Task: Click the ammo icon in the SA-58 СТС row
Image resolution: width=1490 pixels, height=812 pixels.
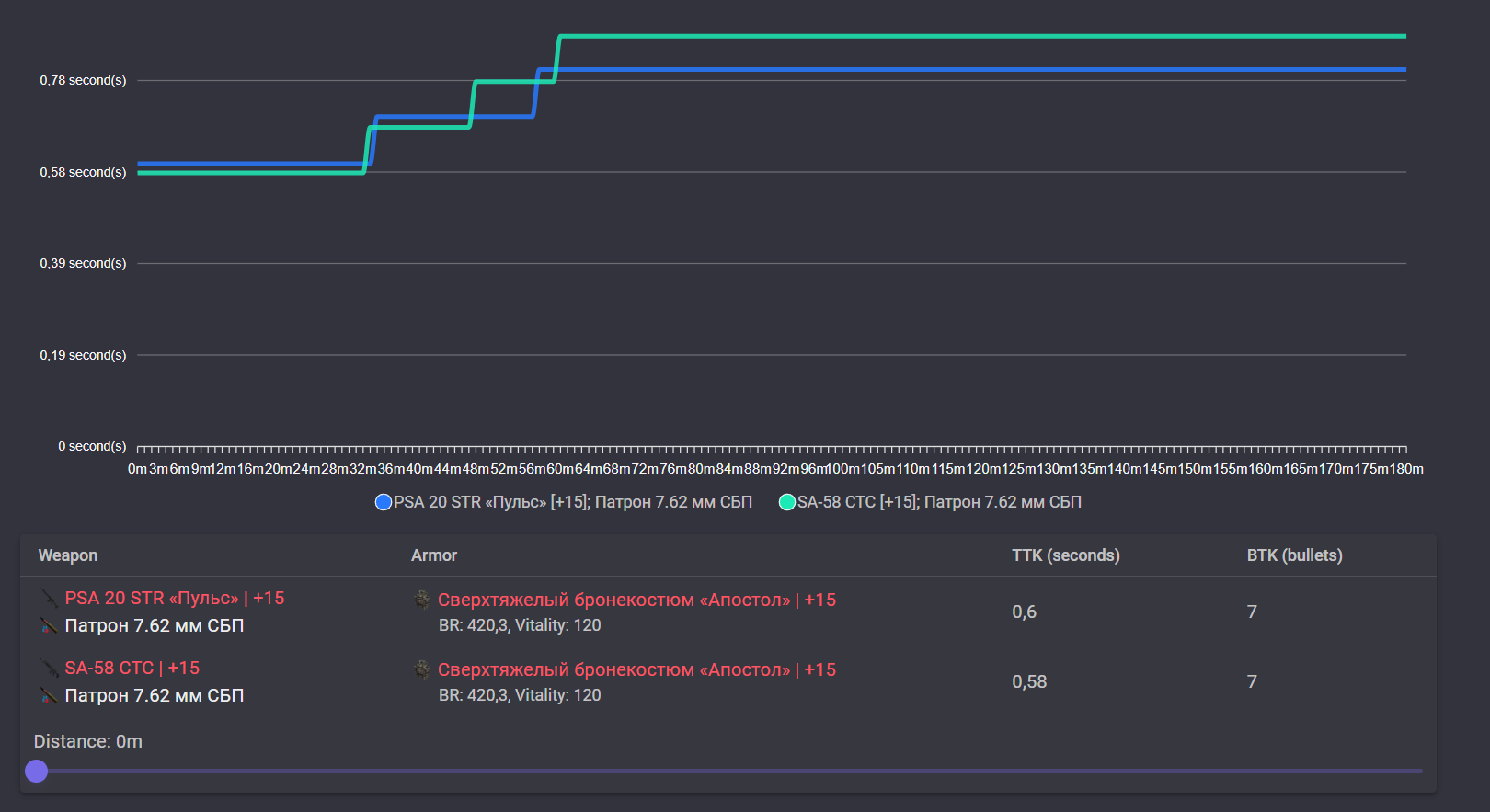Action: pos(49,696)
